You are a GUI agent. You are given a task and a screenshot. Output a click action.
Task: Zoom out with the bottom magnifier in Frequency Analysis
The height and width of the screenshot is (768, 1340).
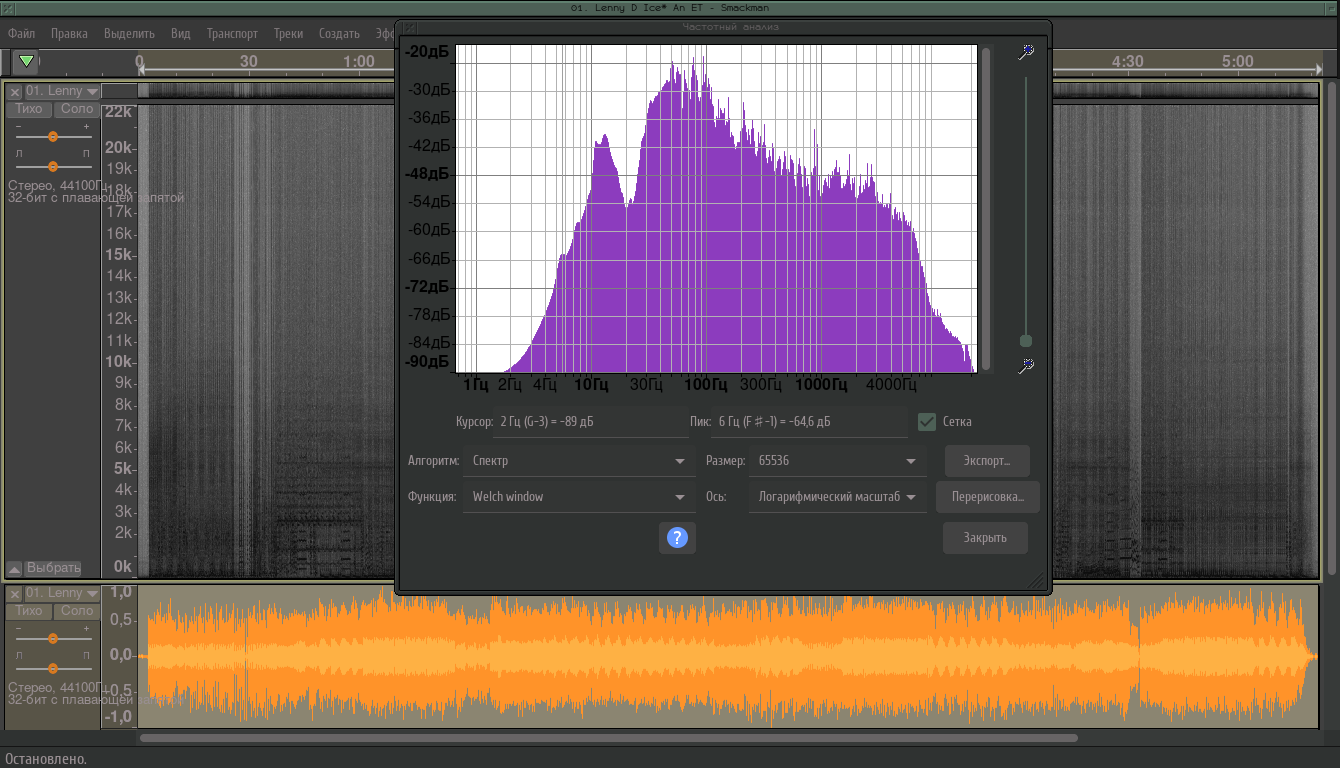1025,367
